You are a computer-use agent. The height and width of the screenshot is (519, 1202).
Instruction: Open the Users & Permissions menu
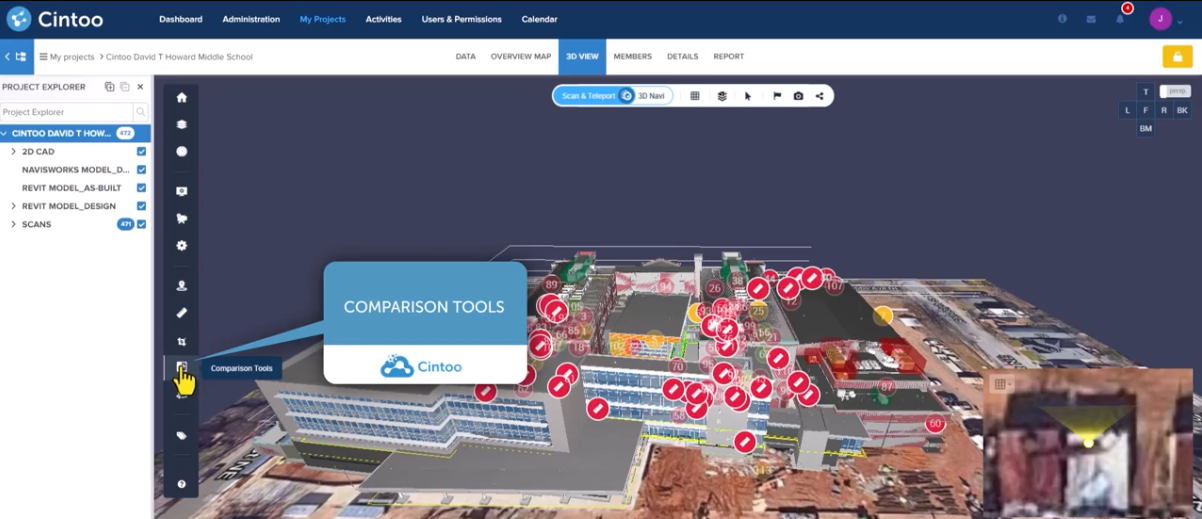click(x=461, y=19)
